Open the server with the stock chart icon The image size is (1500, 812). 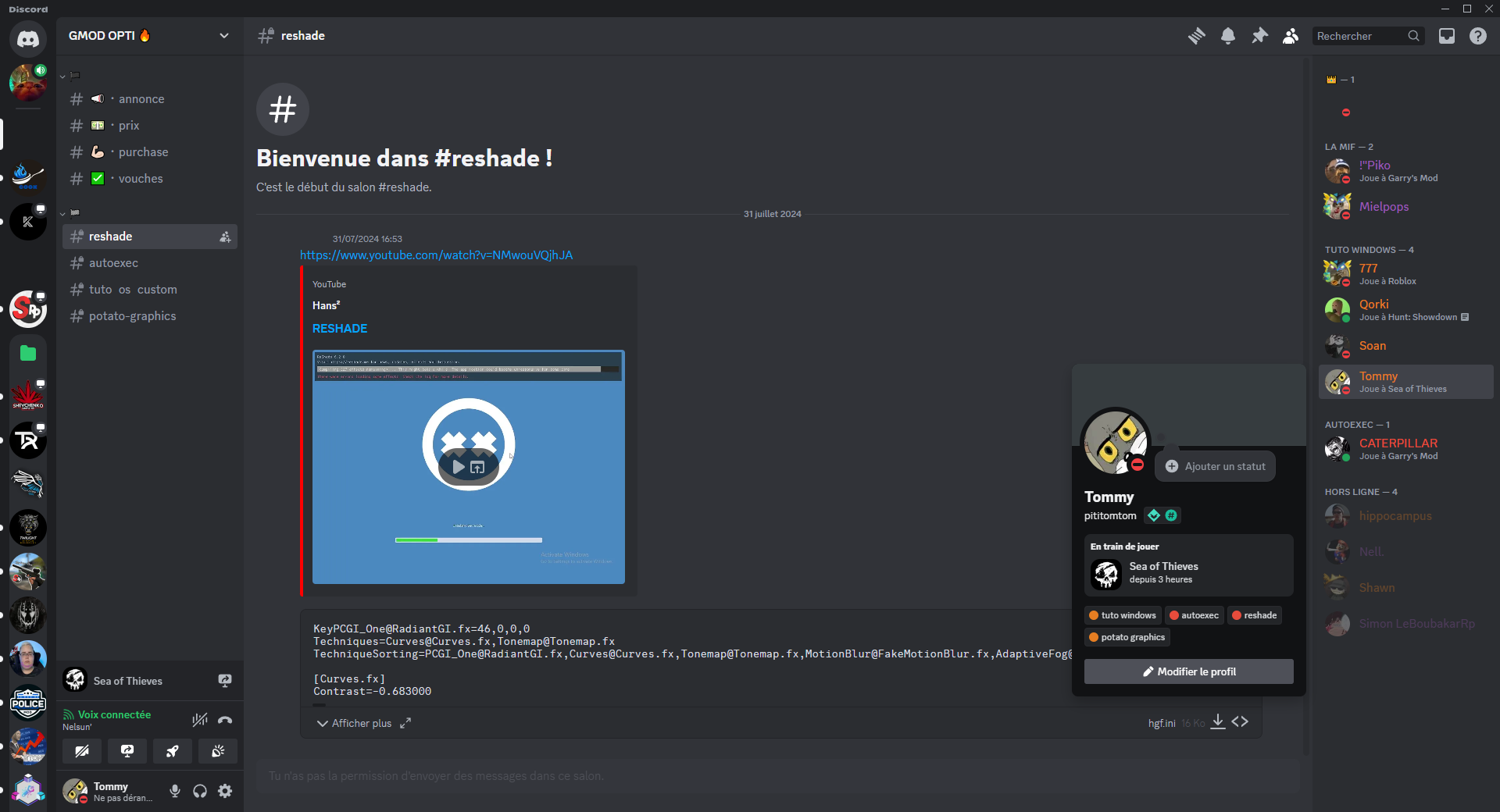pos(28,746)
